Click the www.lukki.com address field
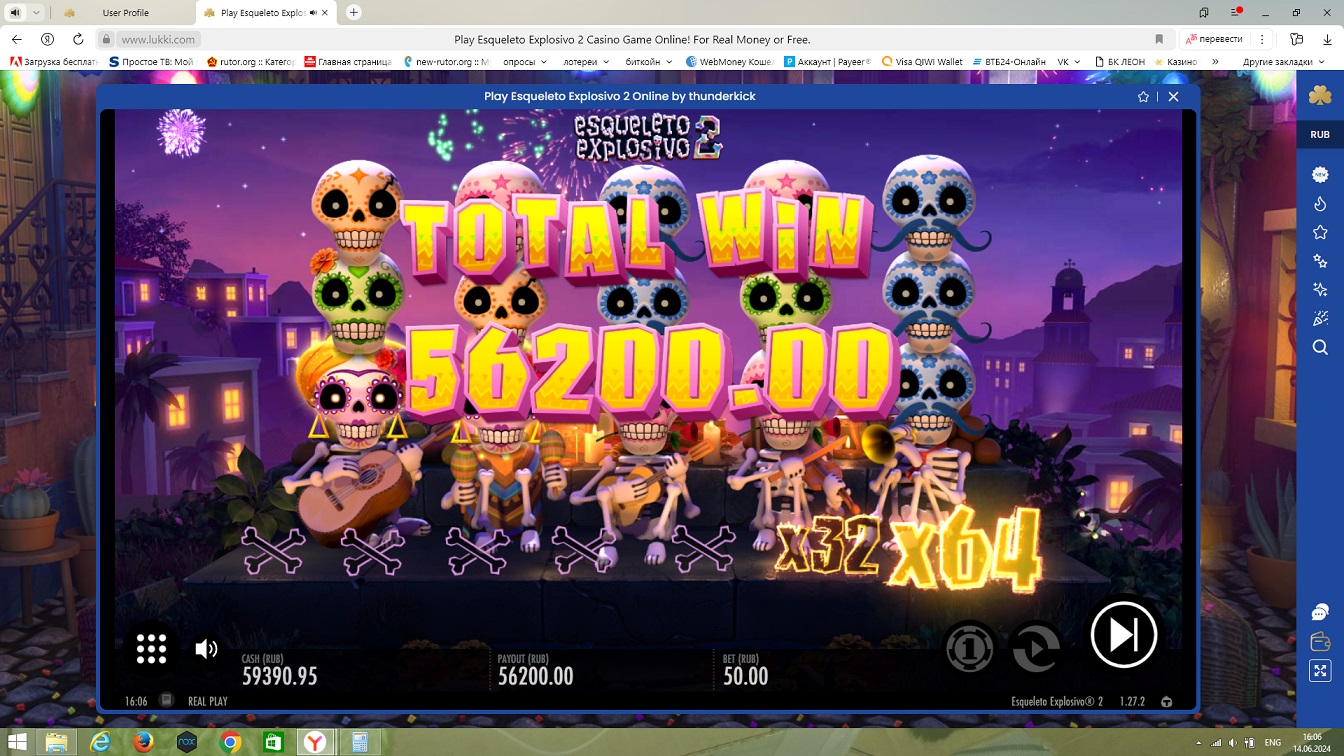 (157, 39)
